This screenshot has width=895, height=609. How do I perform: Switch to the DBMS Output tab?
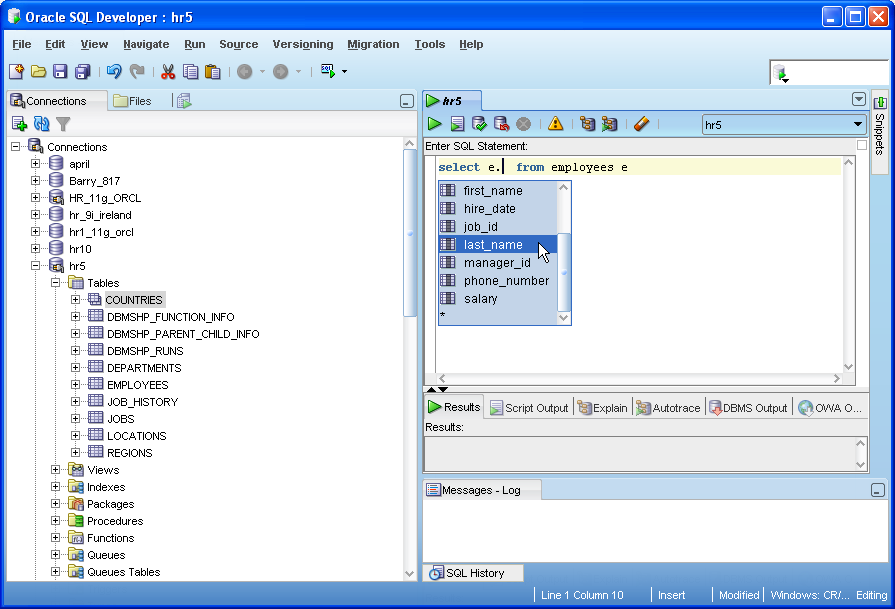tap(748, 408)
